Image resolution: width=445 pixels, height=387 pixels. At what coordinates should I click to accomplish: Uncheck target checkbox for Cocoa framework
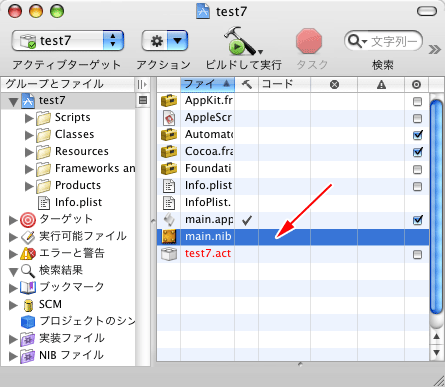(418, 152)
